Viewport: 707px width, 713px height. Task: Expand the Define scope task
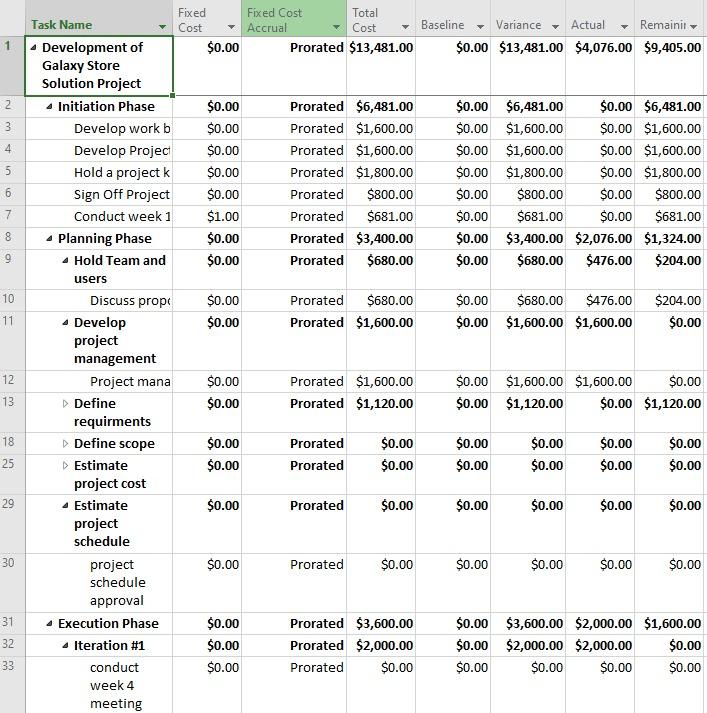pos(65,443)
